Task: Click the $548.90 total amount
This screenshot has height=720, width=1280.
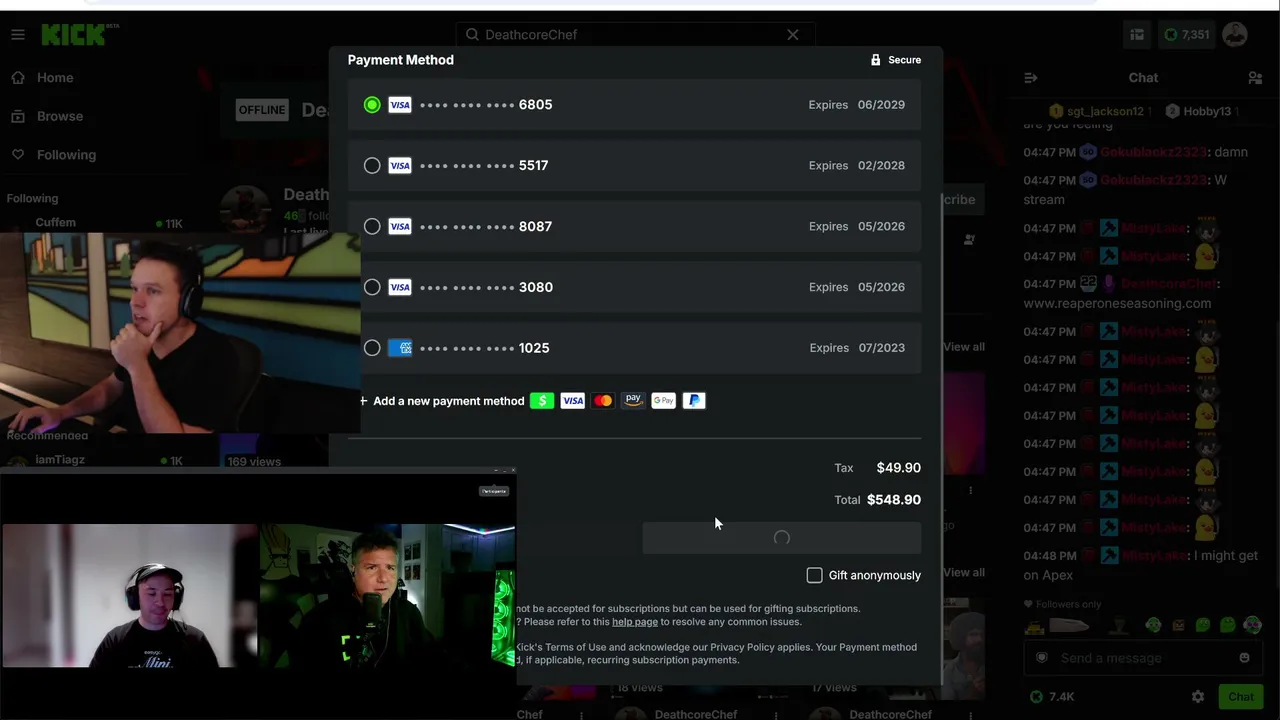Action: pyautogui.click(x=894, y=500)
